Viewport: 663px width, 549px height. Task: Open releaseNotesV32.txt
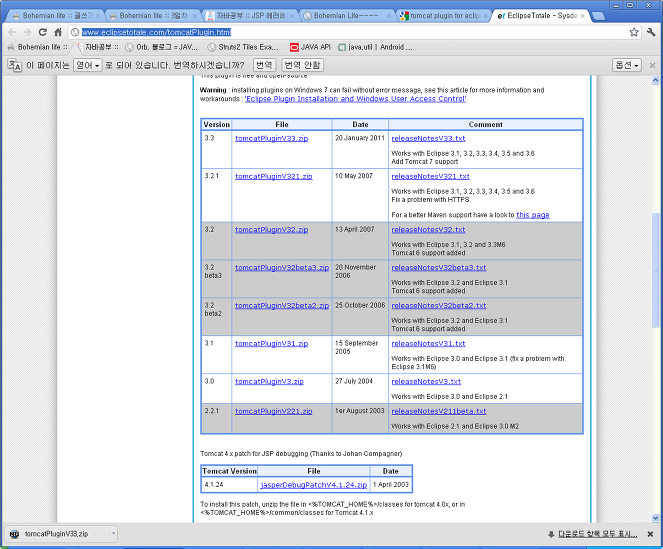click(x=428, y=230)
